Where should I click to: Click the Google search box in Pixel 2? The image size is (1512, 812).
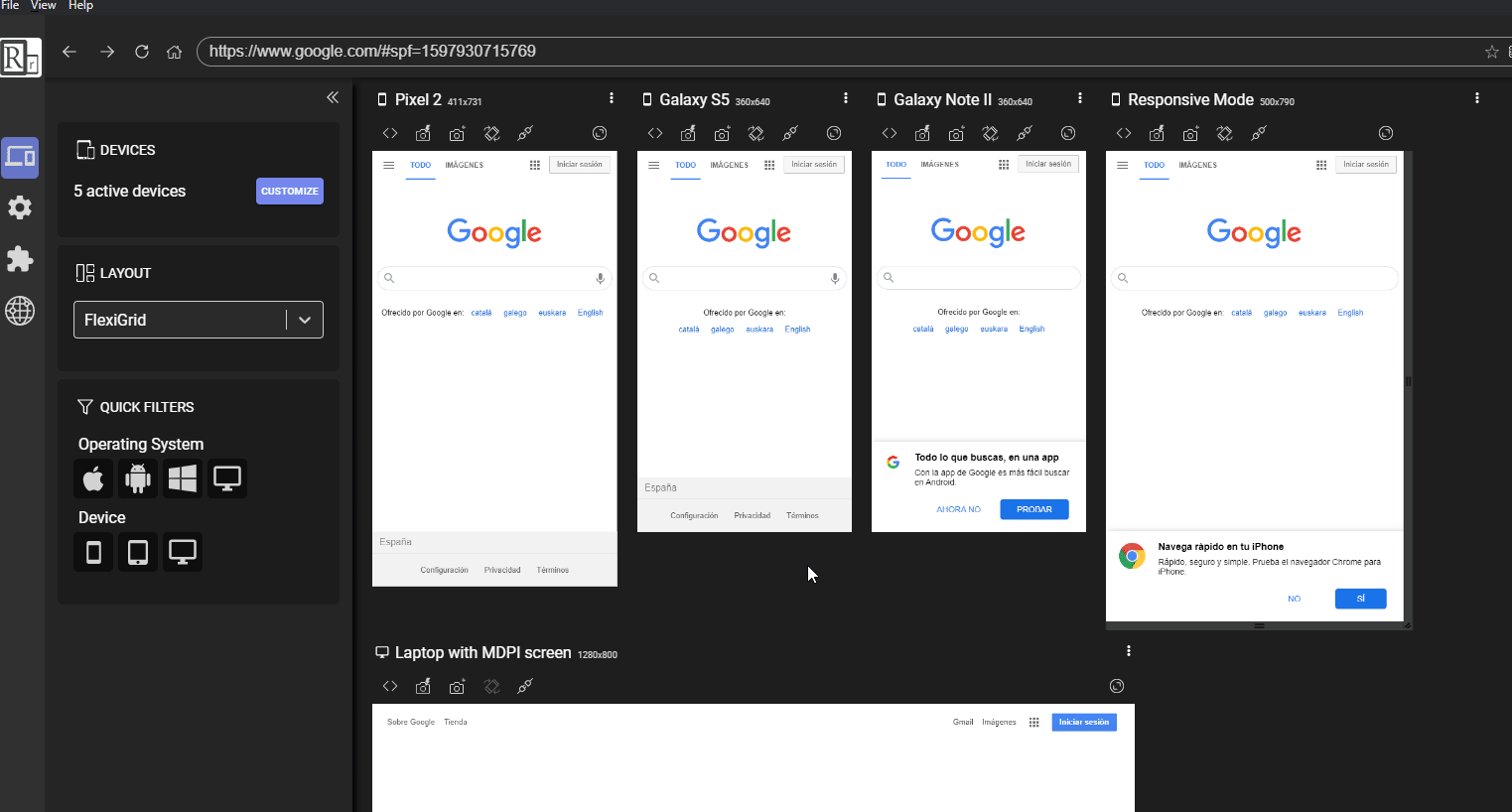[494, 279]
